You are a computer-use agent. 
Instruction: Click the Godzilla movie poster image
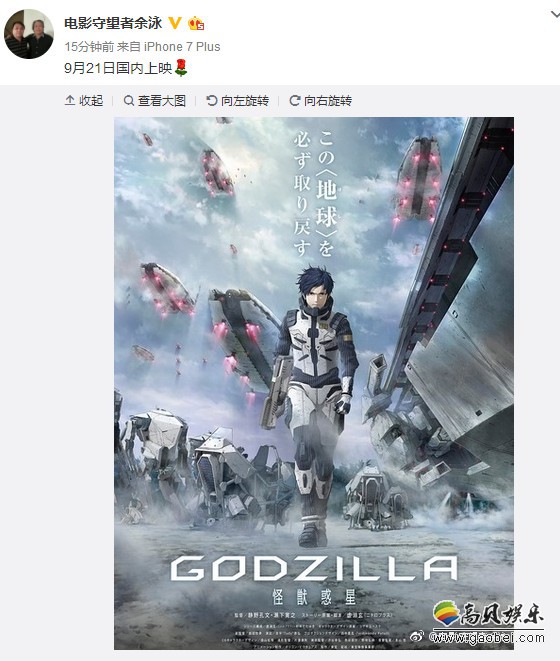tap(314, 383)
